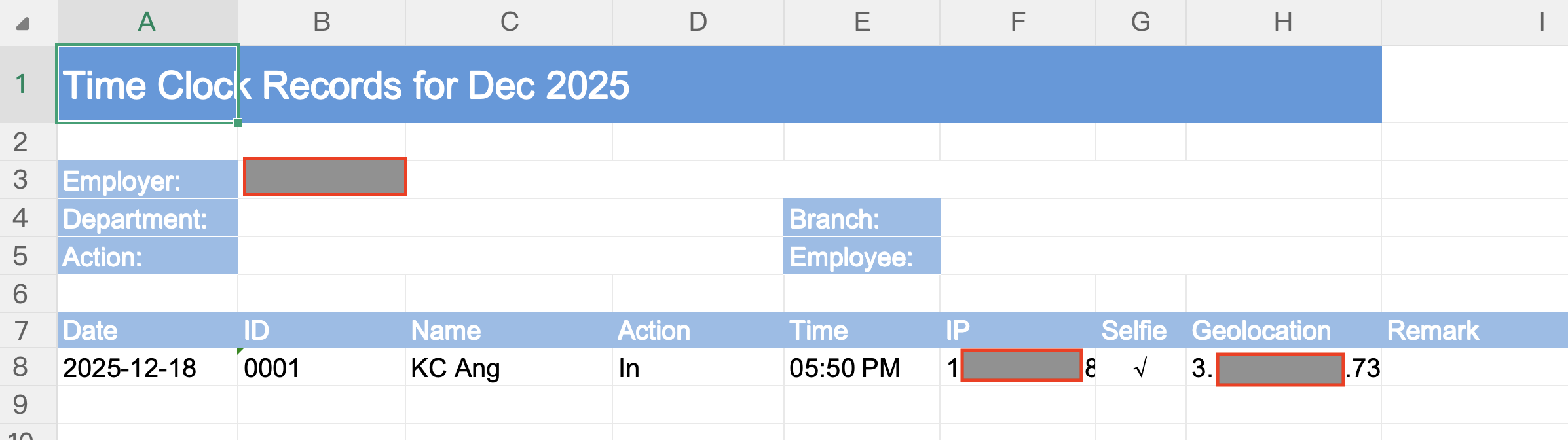Click the fill handle of cell A1
1568x440 pixels.
tap(238, 122)
